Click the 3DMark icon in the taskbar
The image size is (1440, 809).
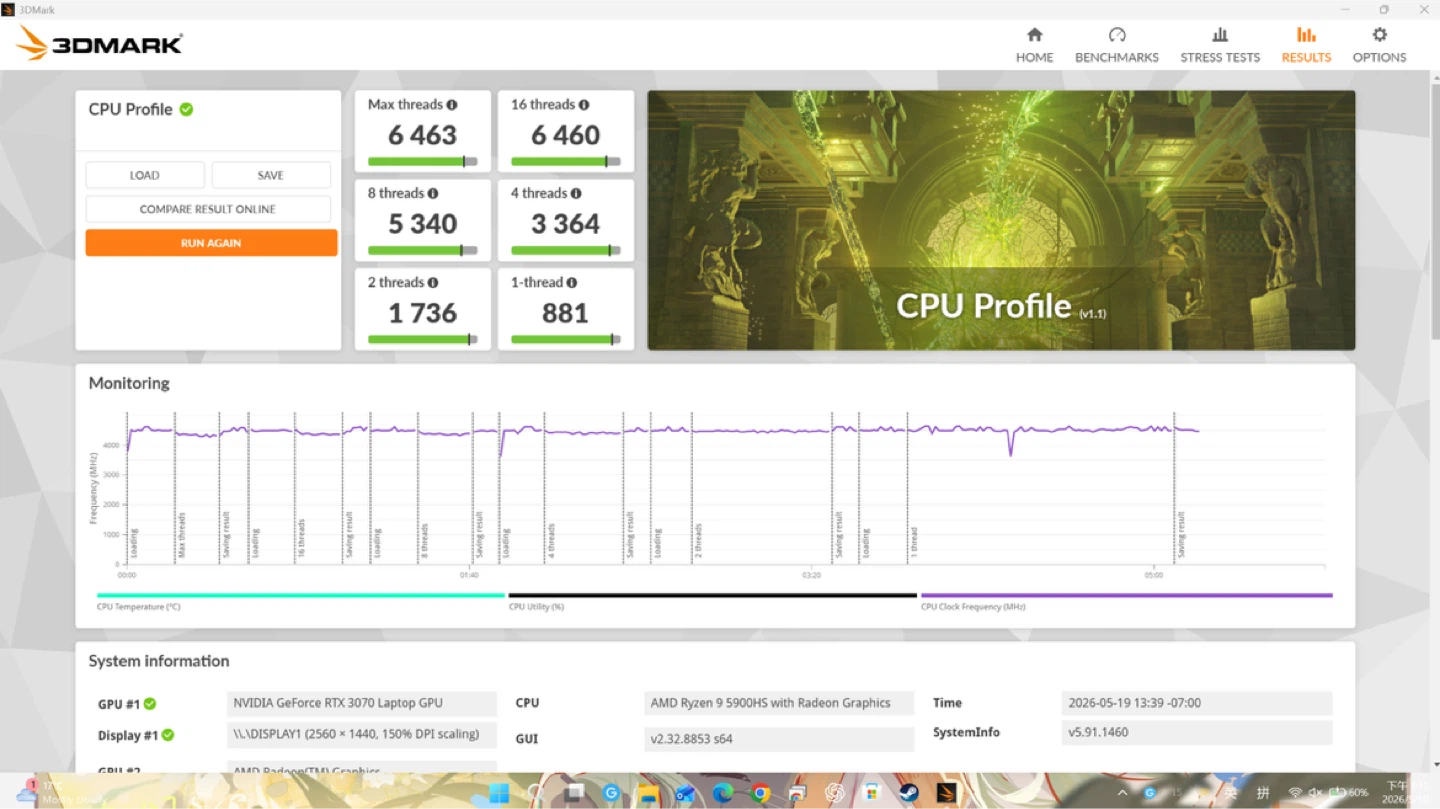click(947, 794)
